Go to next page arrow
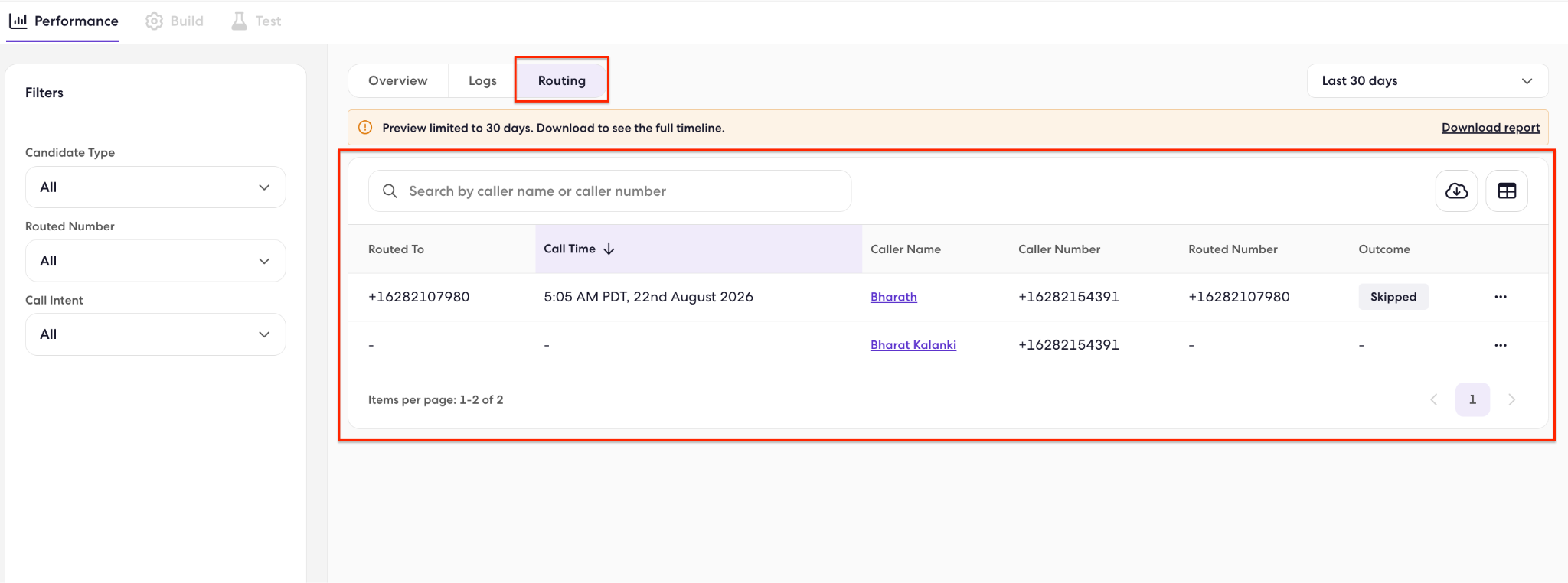Image resolution: width=1568 pixels, height=583 pixels. pos(1511,399)
